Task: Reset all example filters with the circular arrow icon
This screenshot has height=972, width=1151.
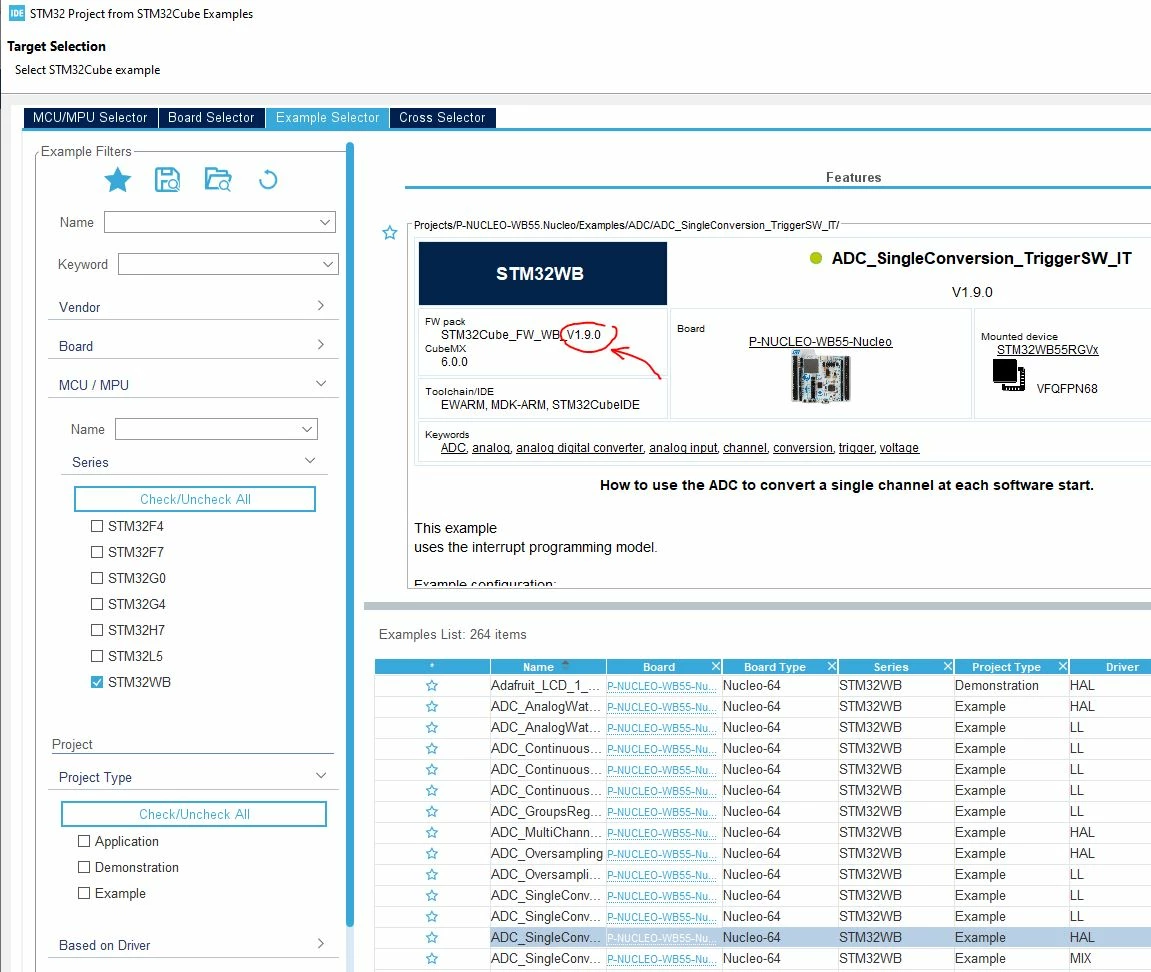Action: tap(268, 180)
